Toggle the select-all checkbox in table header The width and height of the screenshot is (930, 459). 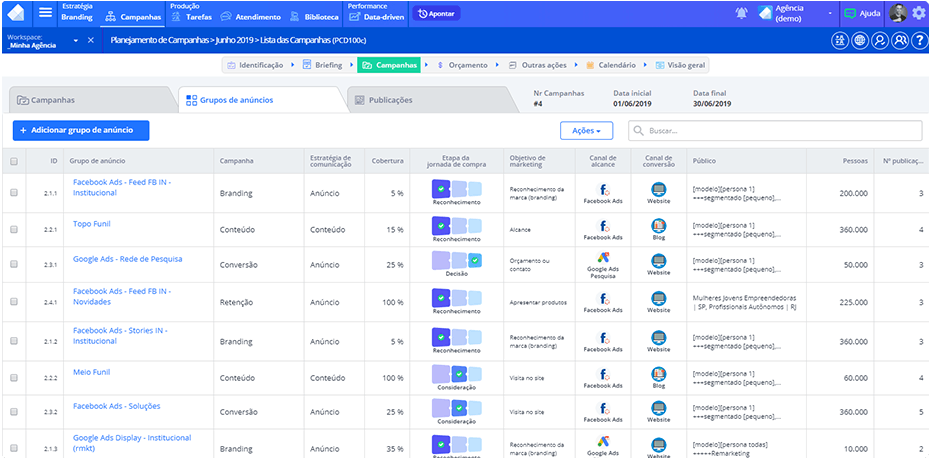(x=14, y=161)
